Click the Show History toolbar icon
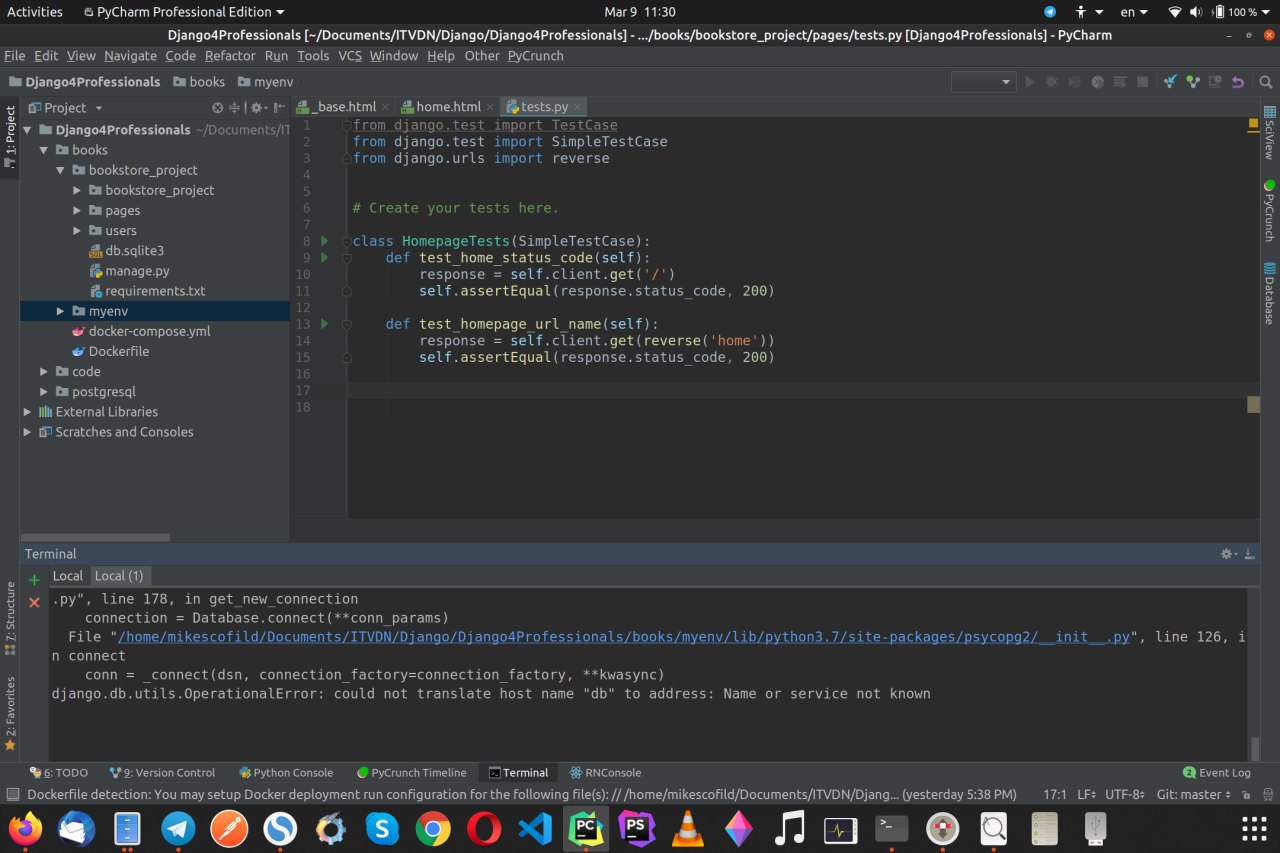 pos(1215,82)
